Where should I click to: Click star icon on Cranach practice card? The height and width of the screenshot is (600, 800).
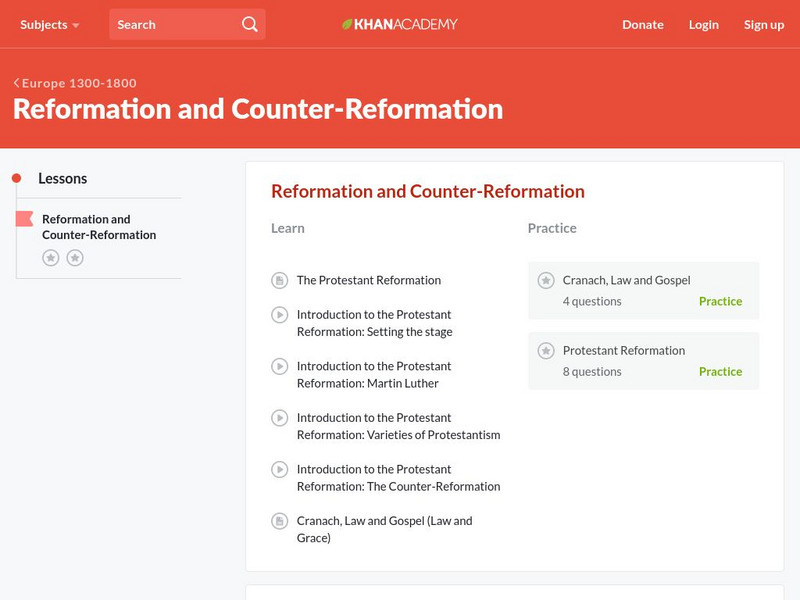[x=546, y=280]
